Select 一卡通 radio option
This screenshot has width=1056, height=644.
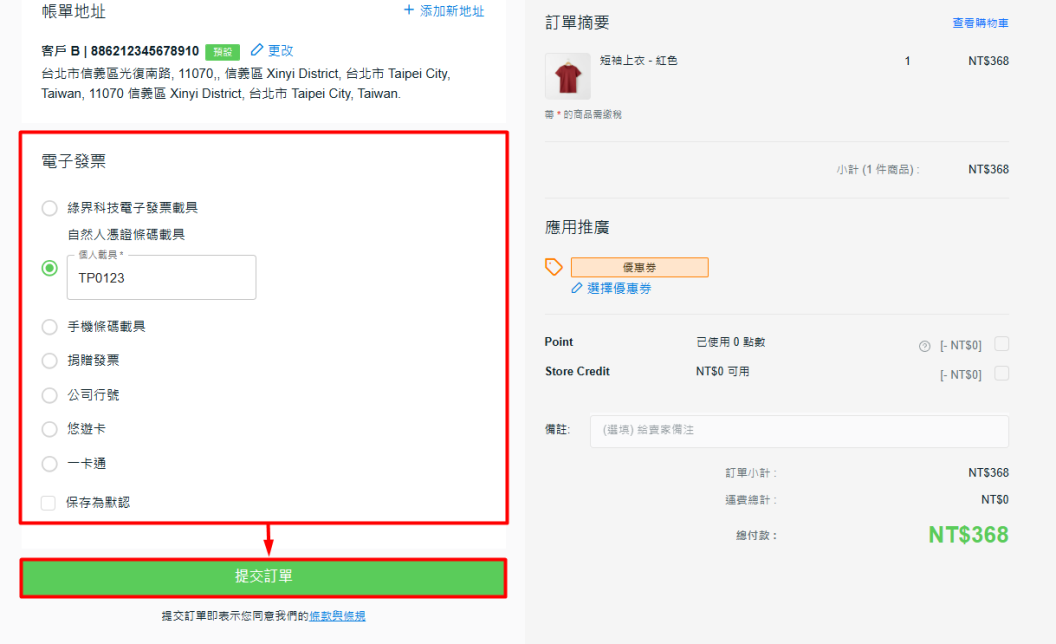click(49, 464)
